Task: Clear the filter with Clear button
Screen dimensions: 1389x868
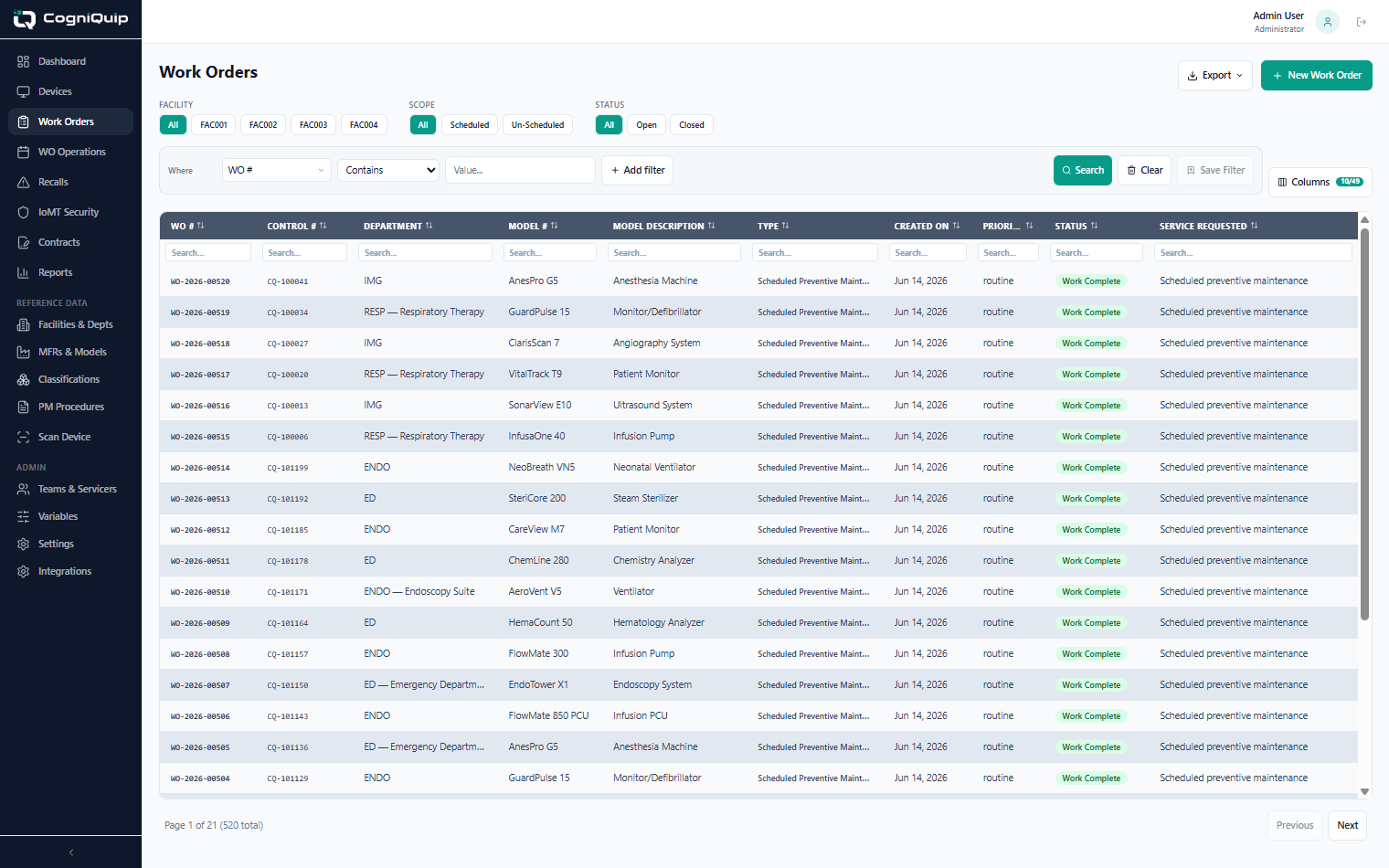Action: (x=1144, y=170)
